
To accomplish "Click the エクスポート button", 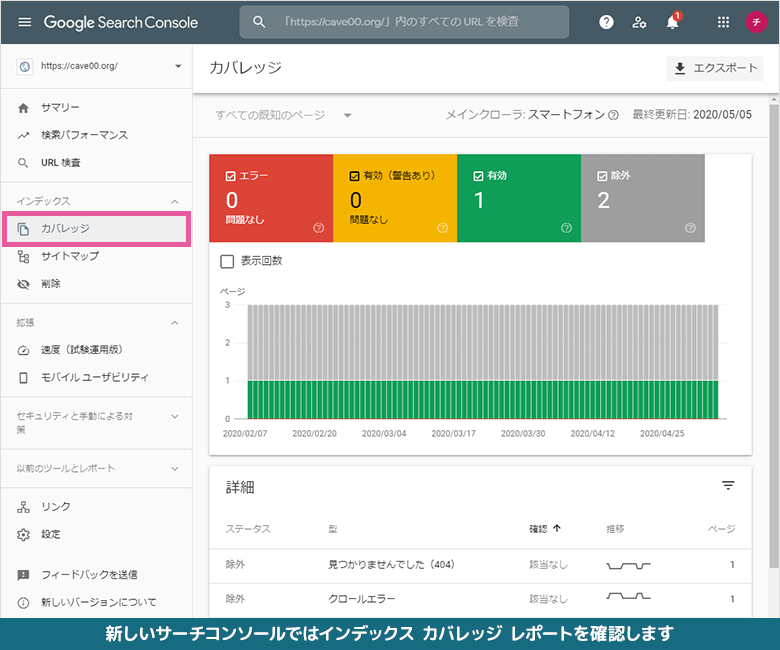I will tap(714, 69).
